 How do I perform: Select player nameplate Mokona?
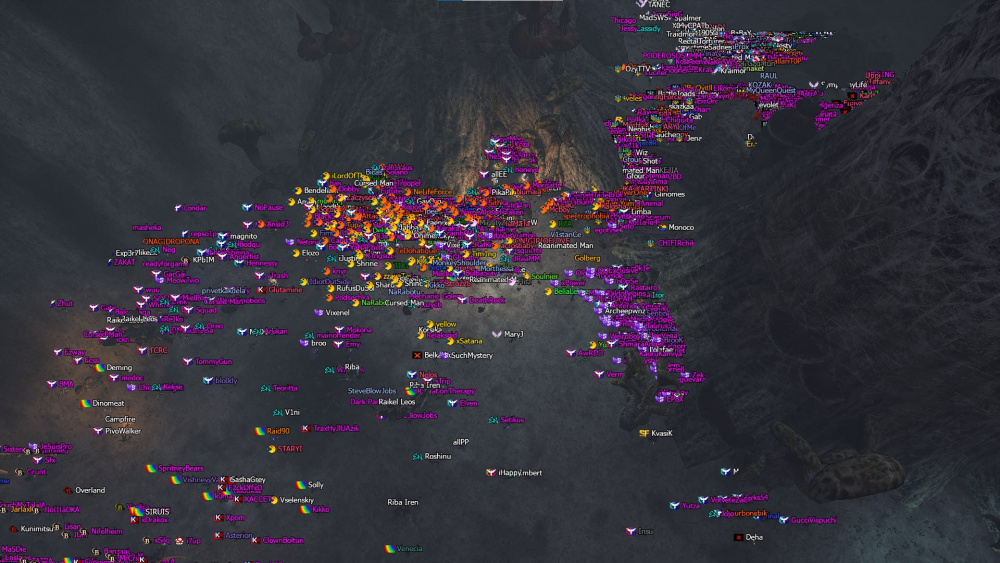coord(358,330)
